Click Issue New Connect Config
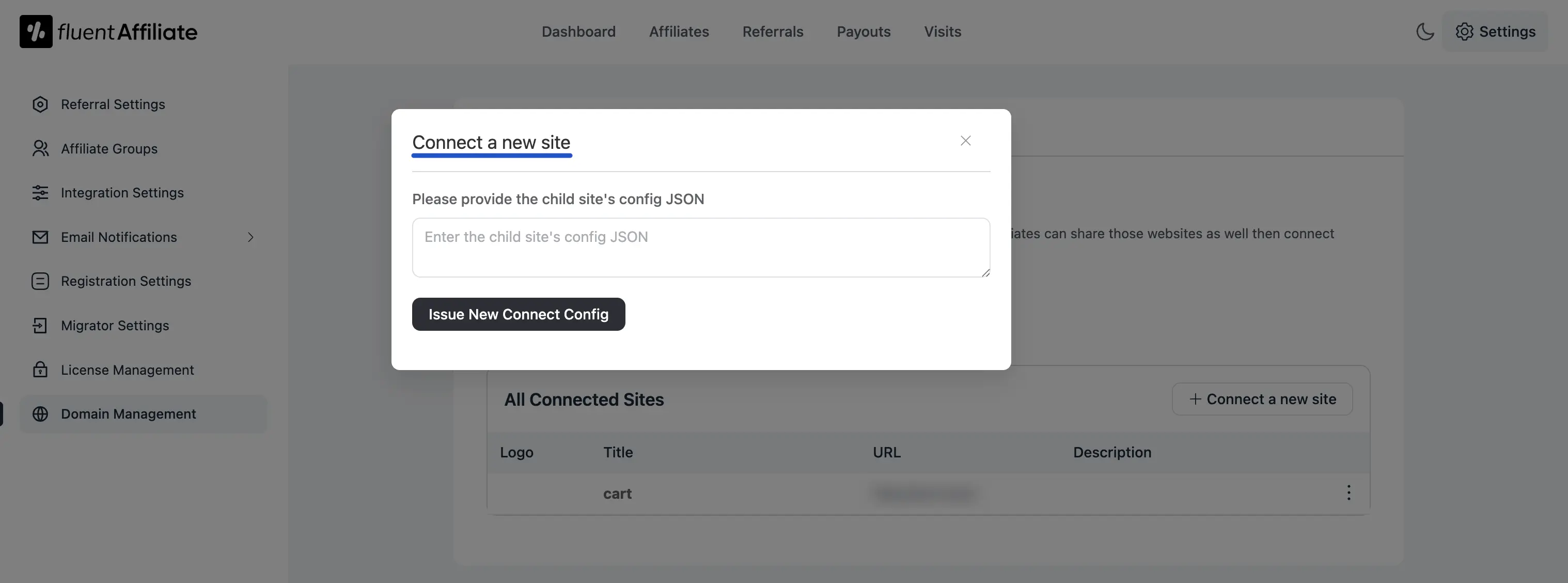The height and width of the screenshot is (583, 1568). 518,314
